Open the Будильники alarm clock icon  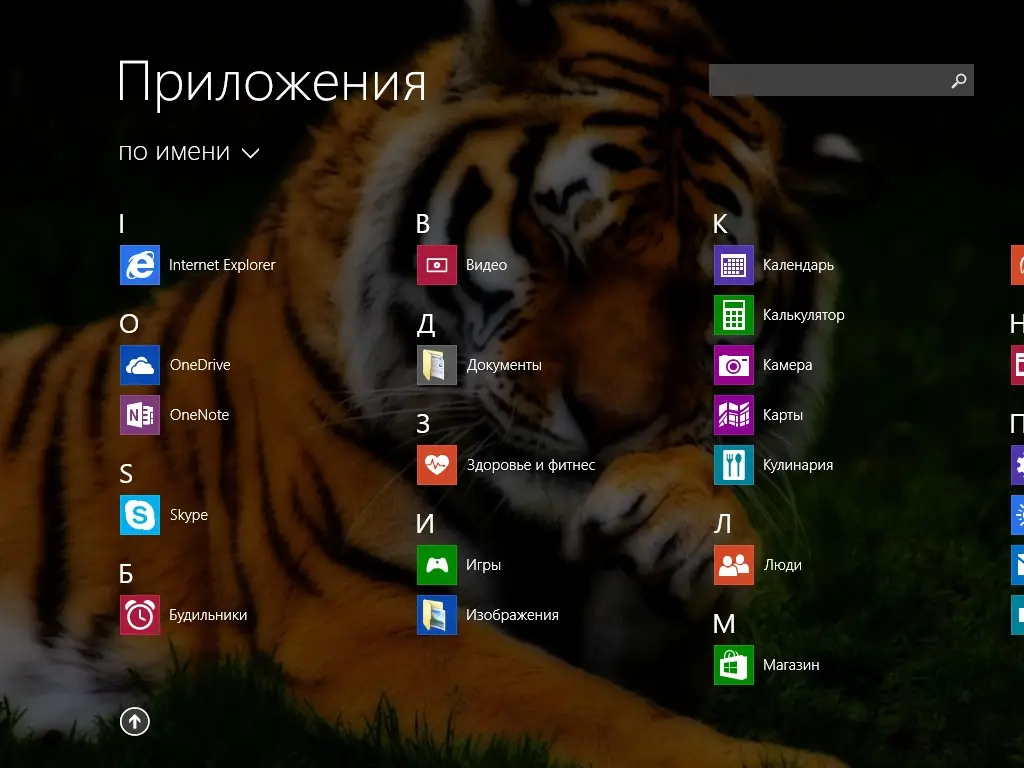pos(140,615)
